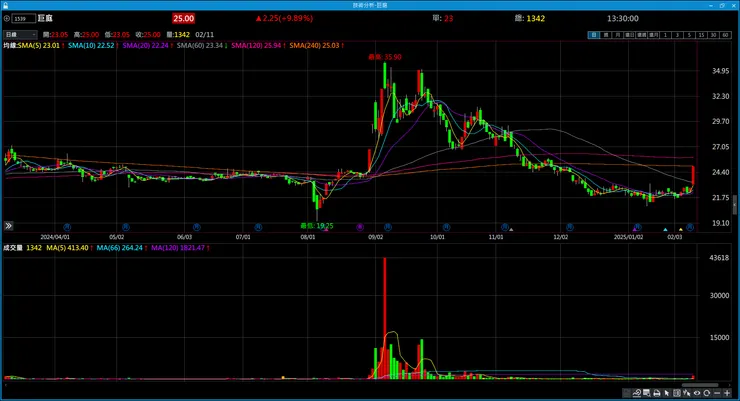The width and height of the screenshot is (740, 401).
Task: Click the volume MA(66) 264.24 label
Action: [x=119, y=248]
